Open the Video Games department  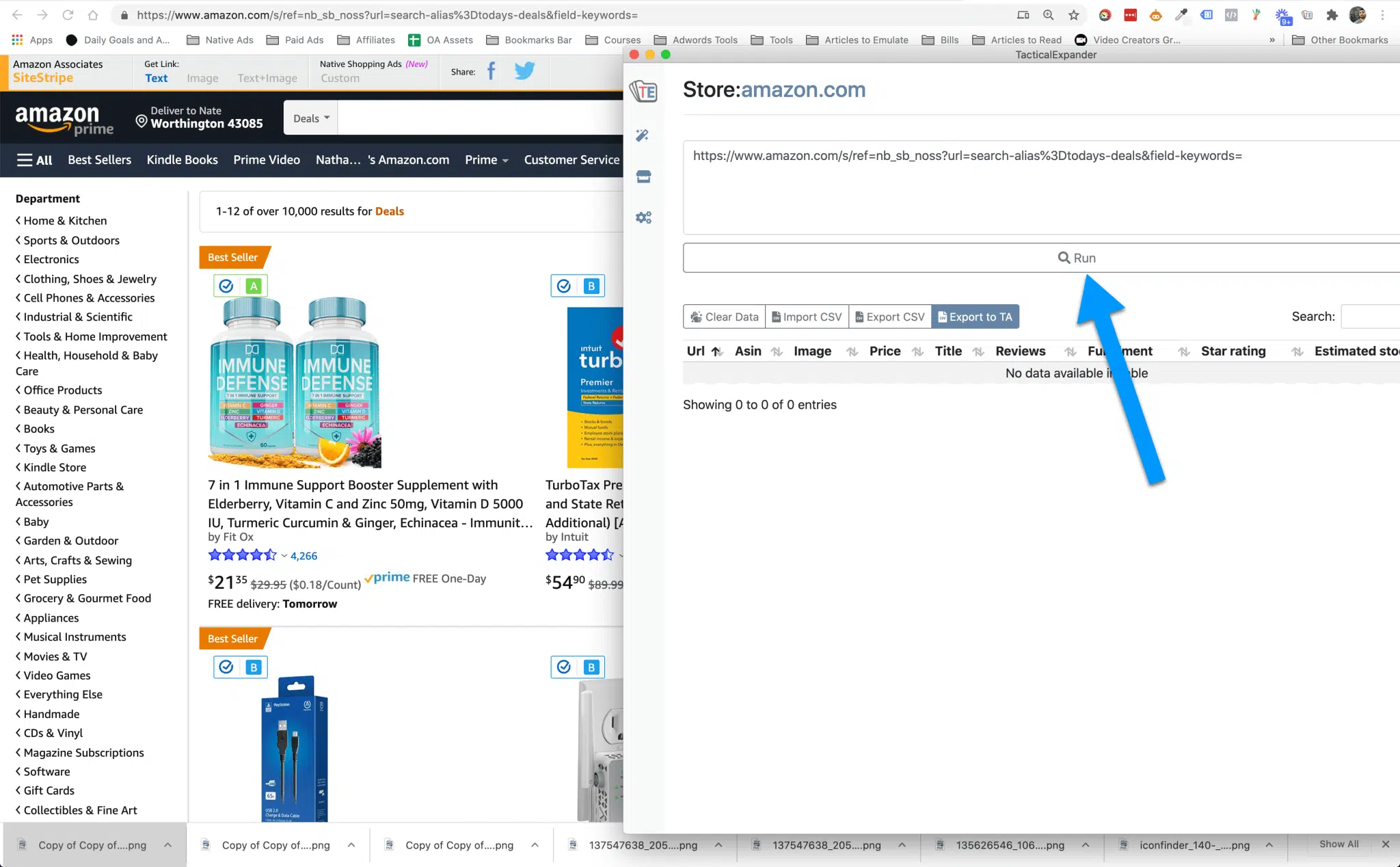click(57, 676)
